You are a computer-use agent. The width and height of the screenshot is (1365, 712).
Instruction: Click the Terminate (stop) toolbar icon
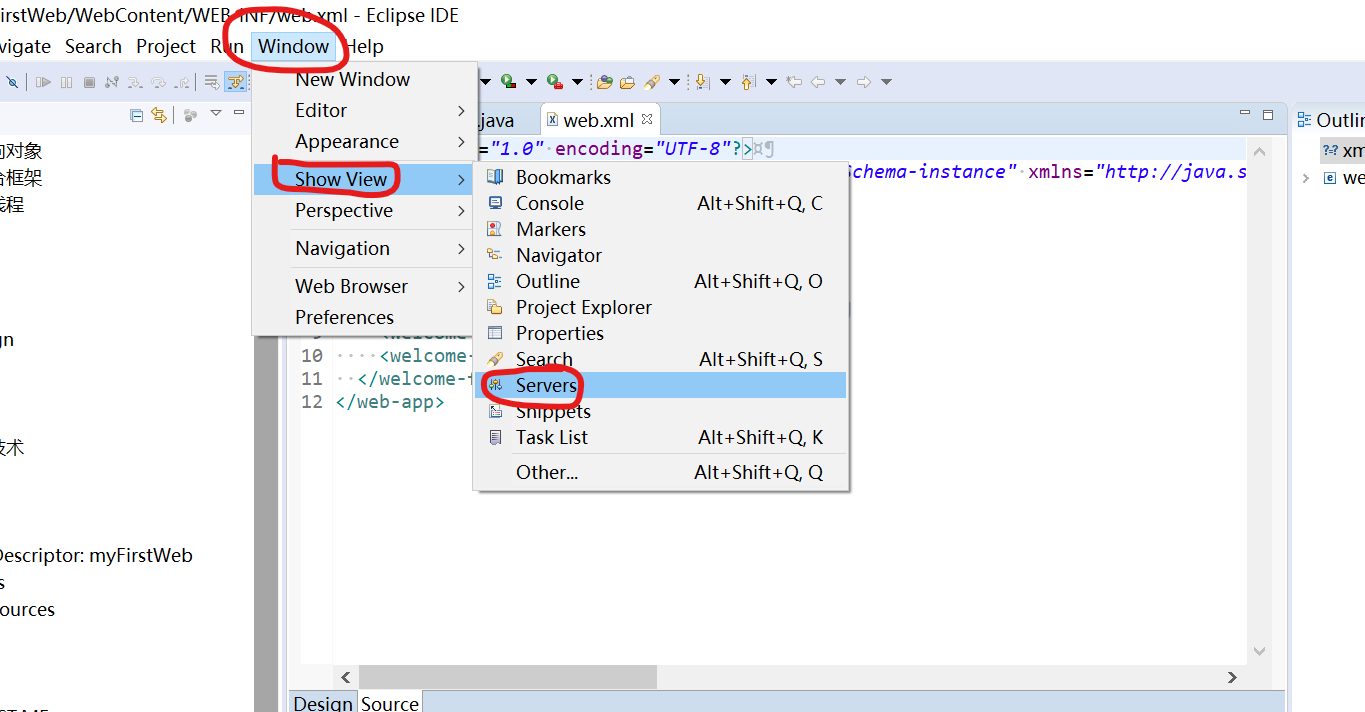pyautogui.click(x=89, y=82)
